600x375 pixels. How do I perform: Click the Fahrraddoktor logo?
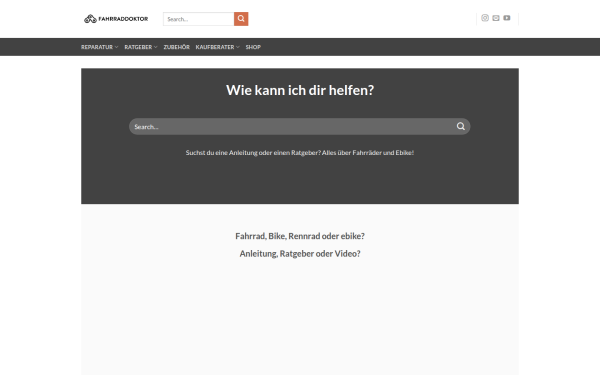[116, 18]
